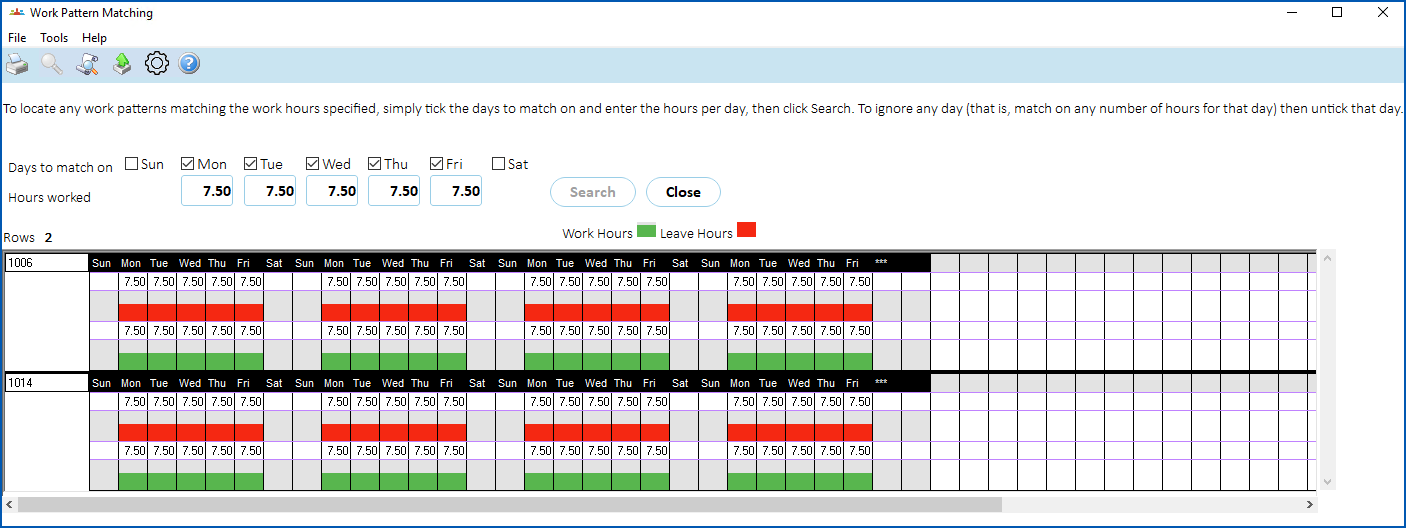Image resolution: width=1406 pixels, height=528 pixels.
Task: Click the *** header in row 1006
Action: pos(881,263)
